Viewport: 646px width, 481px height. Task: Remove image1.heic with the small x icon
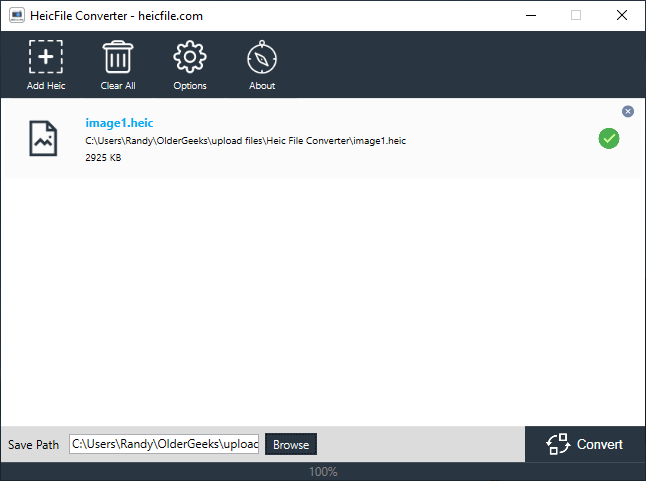[627, 111]
